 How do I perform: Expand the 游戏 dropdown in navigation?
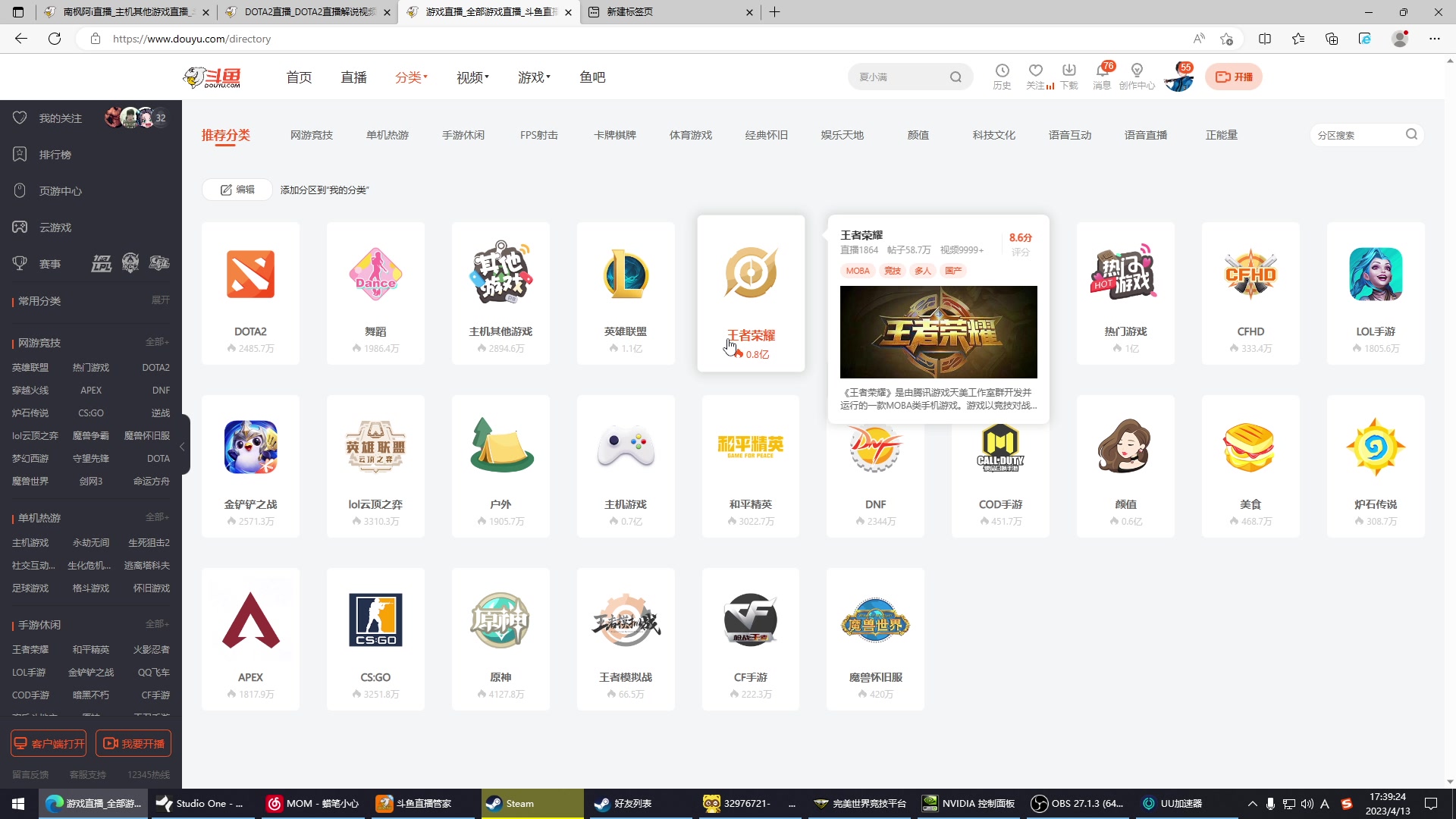pos(534,77)
